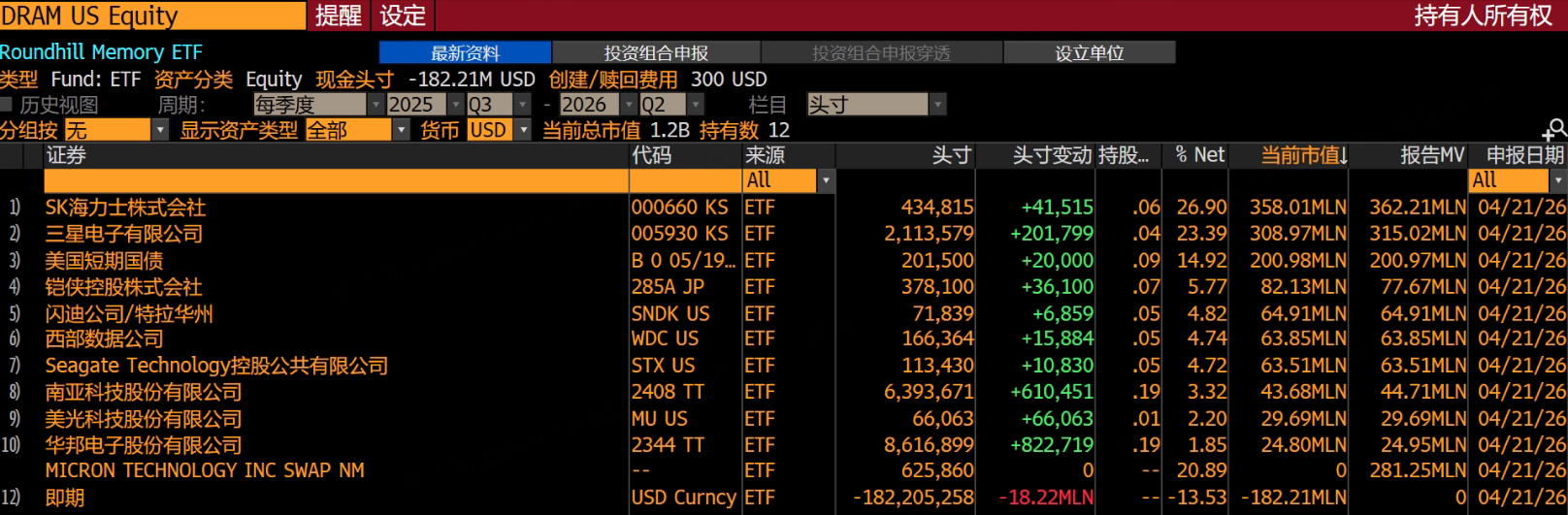Click the ticker 2344 TT

pyautogui.click(x=668, y=445)
